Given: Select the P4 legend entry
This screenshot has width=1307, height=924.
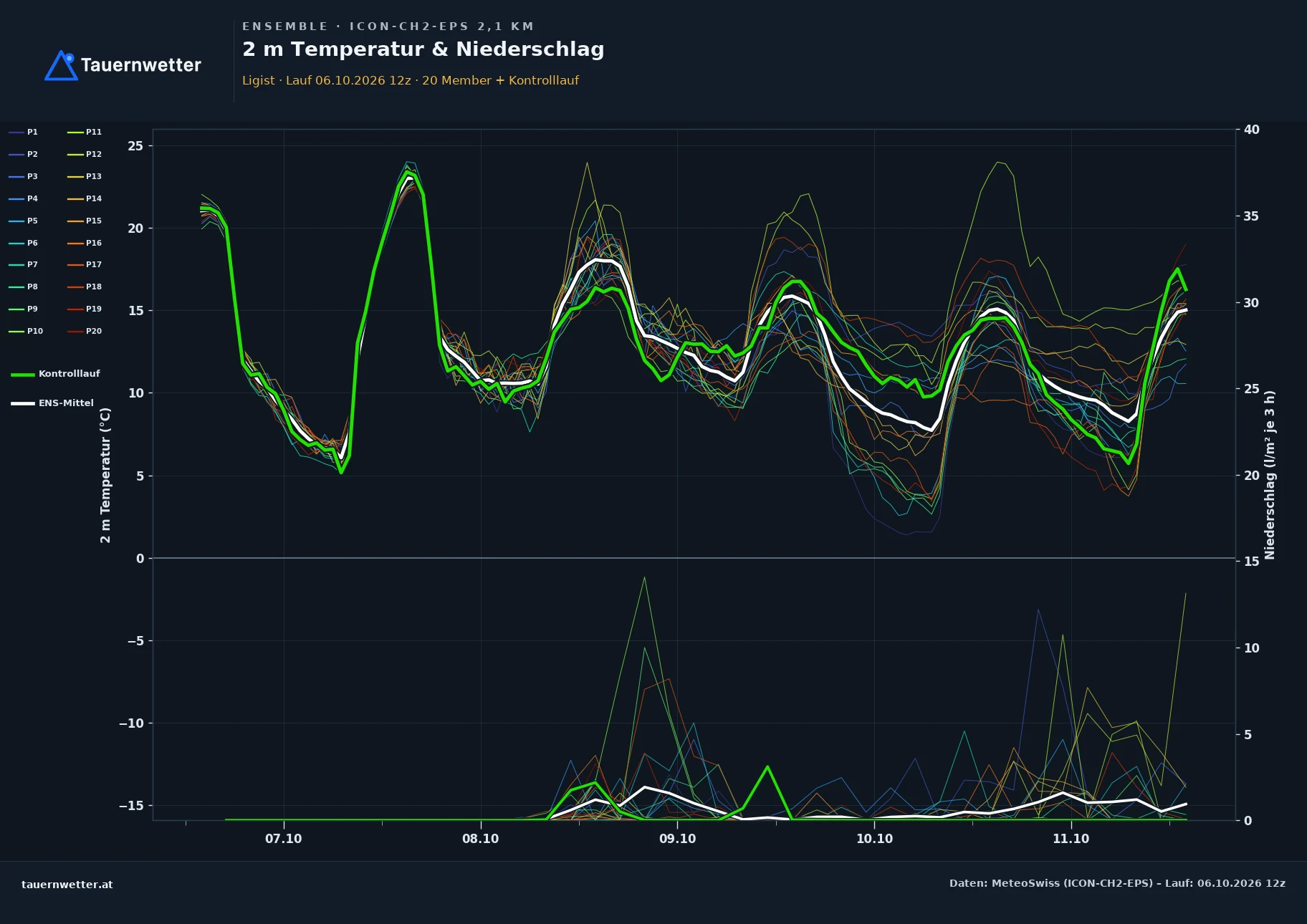Looking at the screenshot, I should [x=24, y=199].
